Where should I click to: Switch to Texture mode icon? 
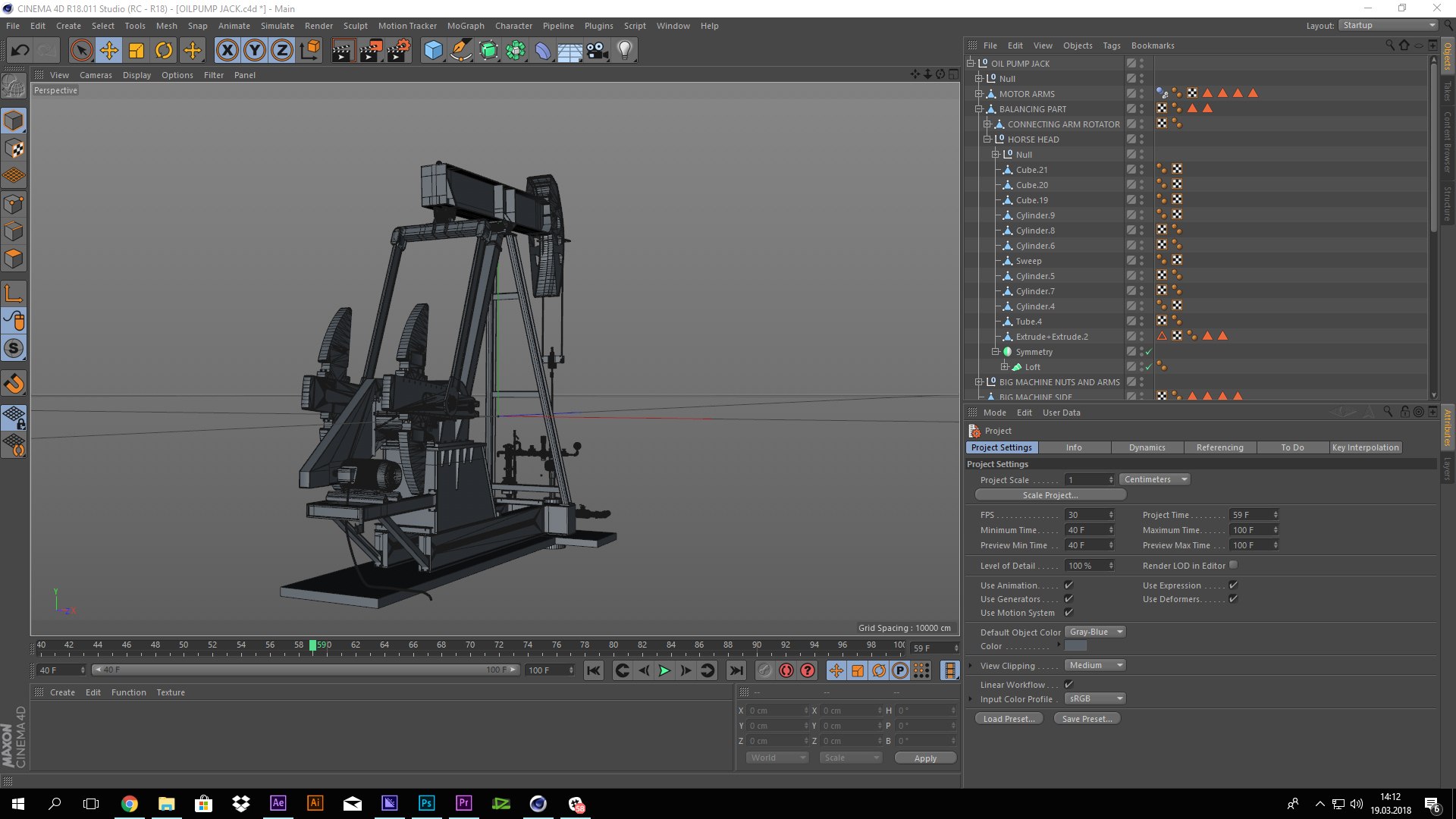(14, 149)
